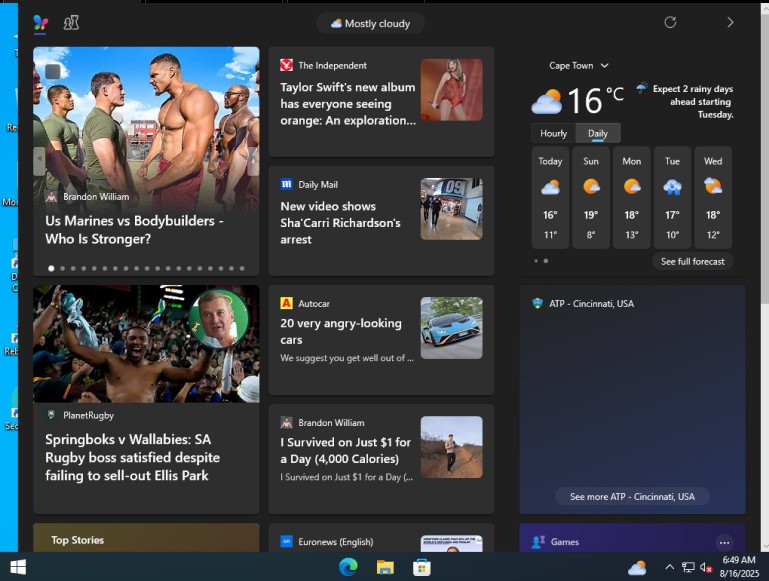Viewport: 769px width, 581px height.
Task: Click the Autocar source logo
Action: point(286,303)
